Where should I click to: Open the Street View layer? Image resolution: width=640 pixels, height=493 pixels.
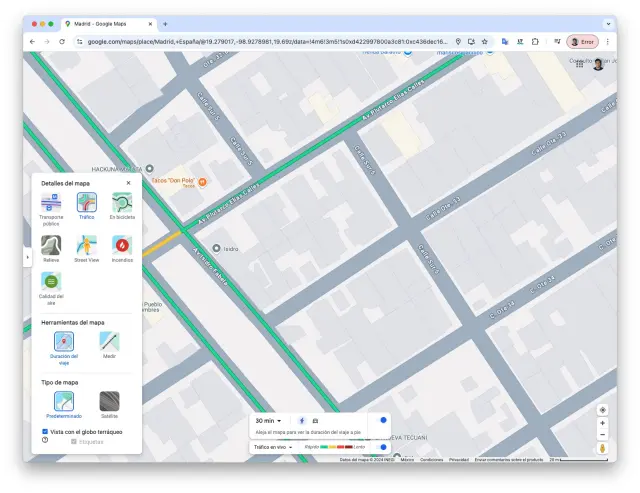pos(87,244)
